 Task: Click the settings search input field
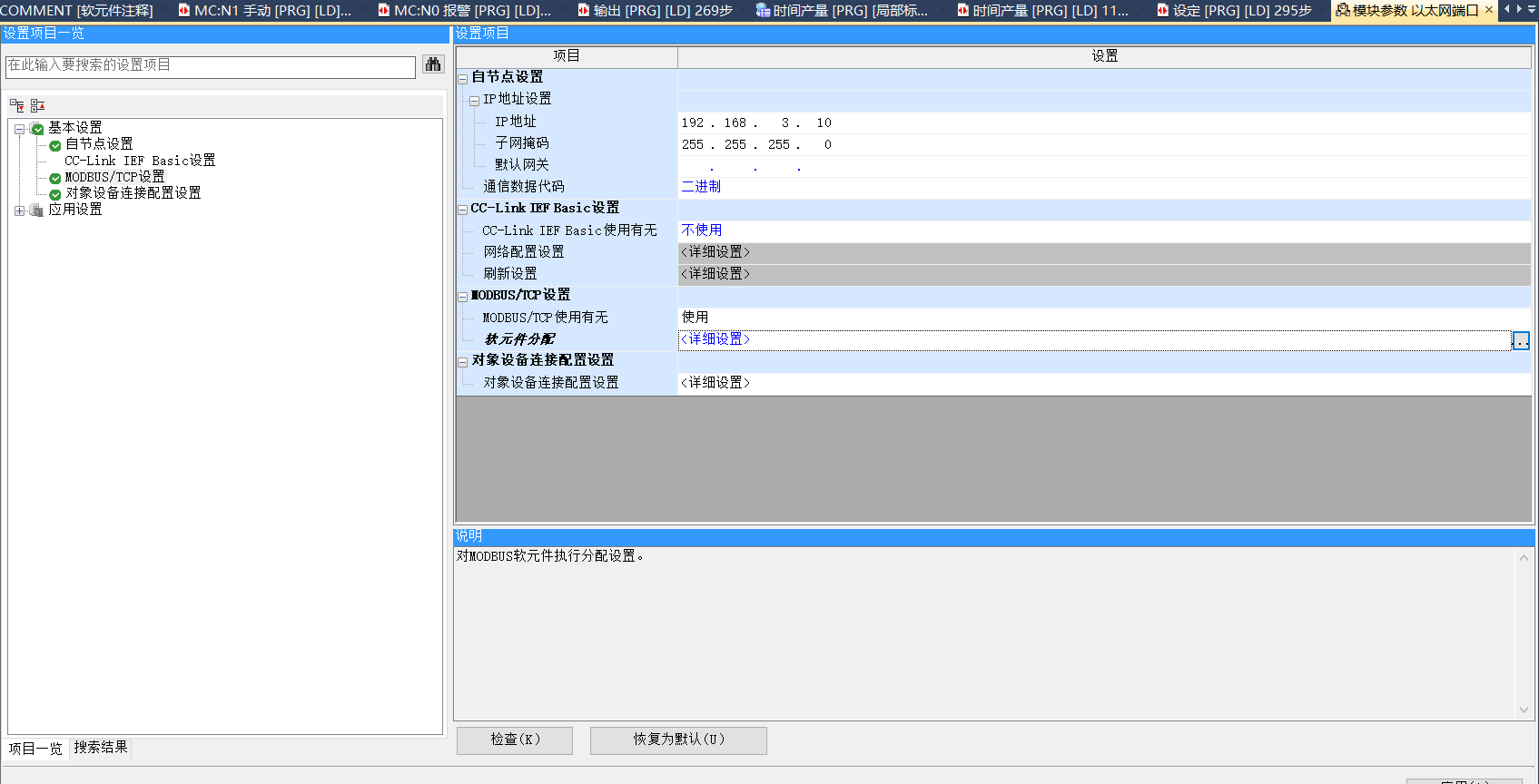[x=211, y=66]
